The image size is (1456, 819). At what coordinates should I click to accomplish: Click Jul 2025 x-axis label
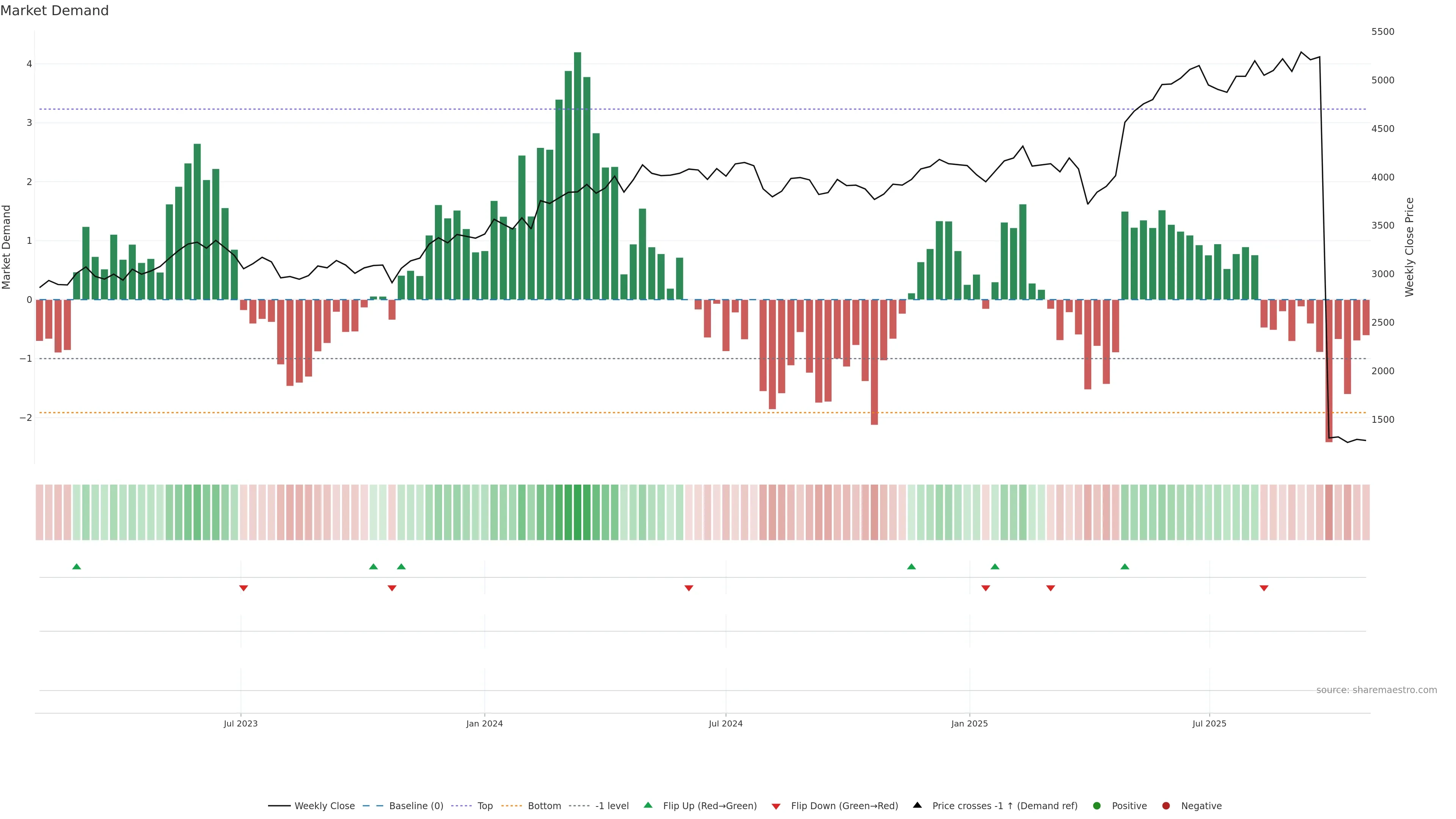[x=1210, y=723]
